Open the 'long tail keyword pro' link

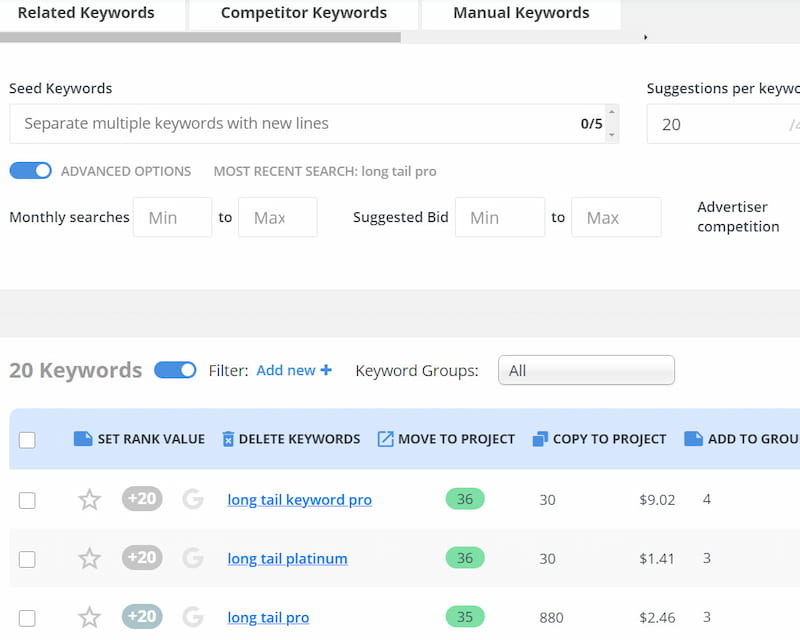click(299, 500)
